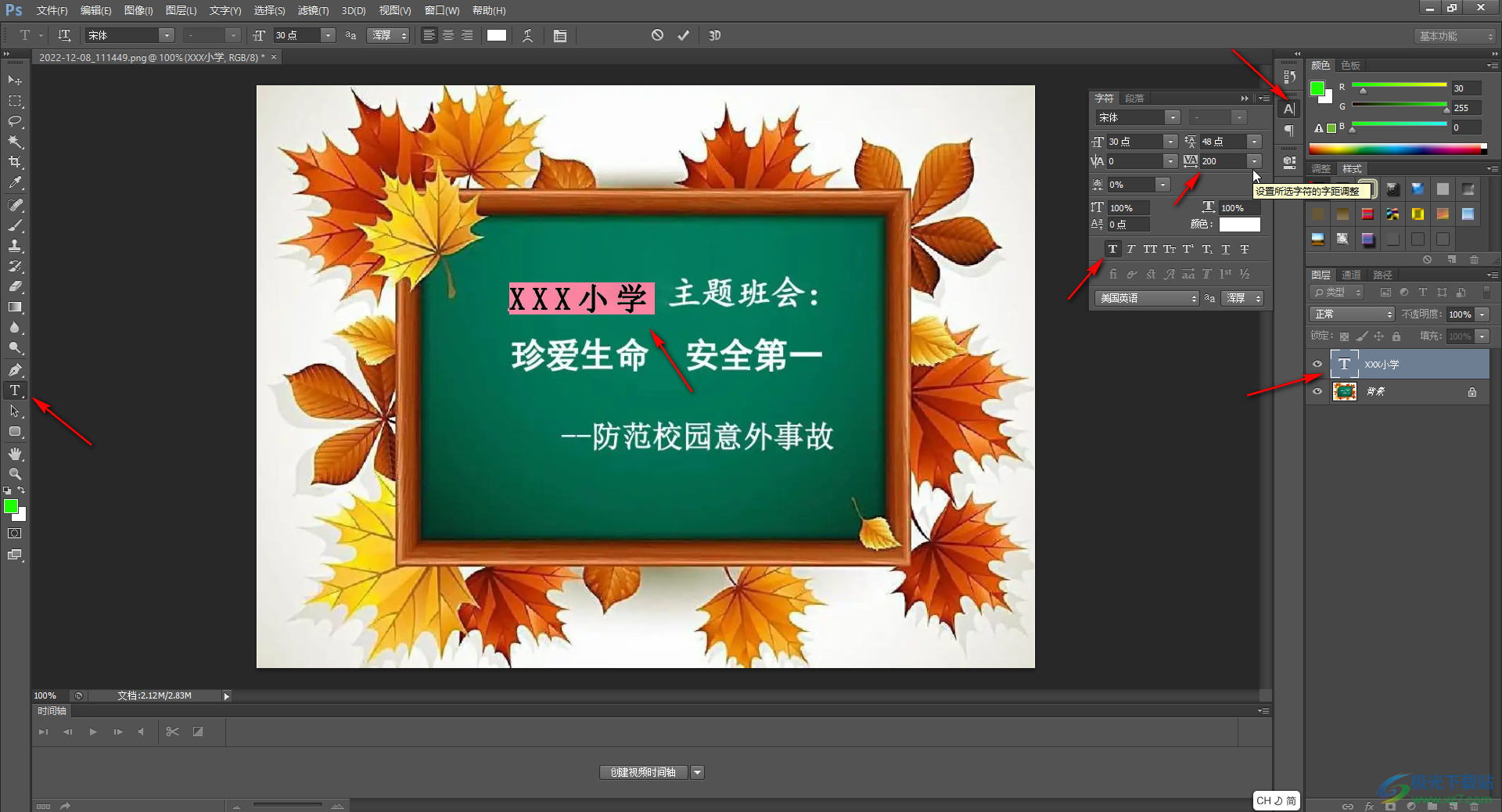
Task: Commit text edits with checkmark
Action: click(683, 35)
